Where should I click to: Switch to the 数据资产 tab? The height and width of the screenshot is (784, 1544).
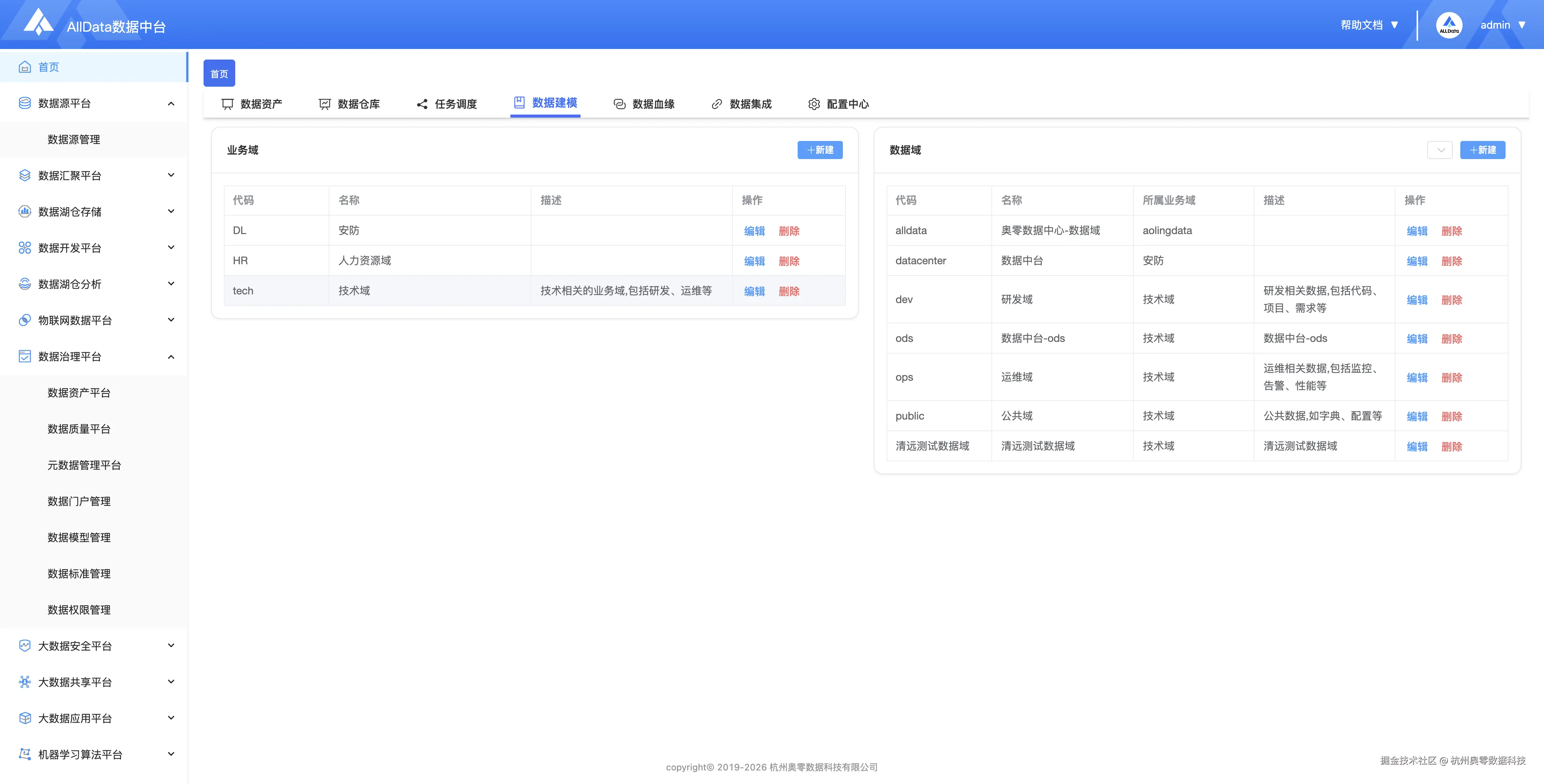pos(252,104)
